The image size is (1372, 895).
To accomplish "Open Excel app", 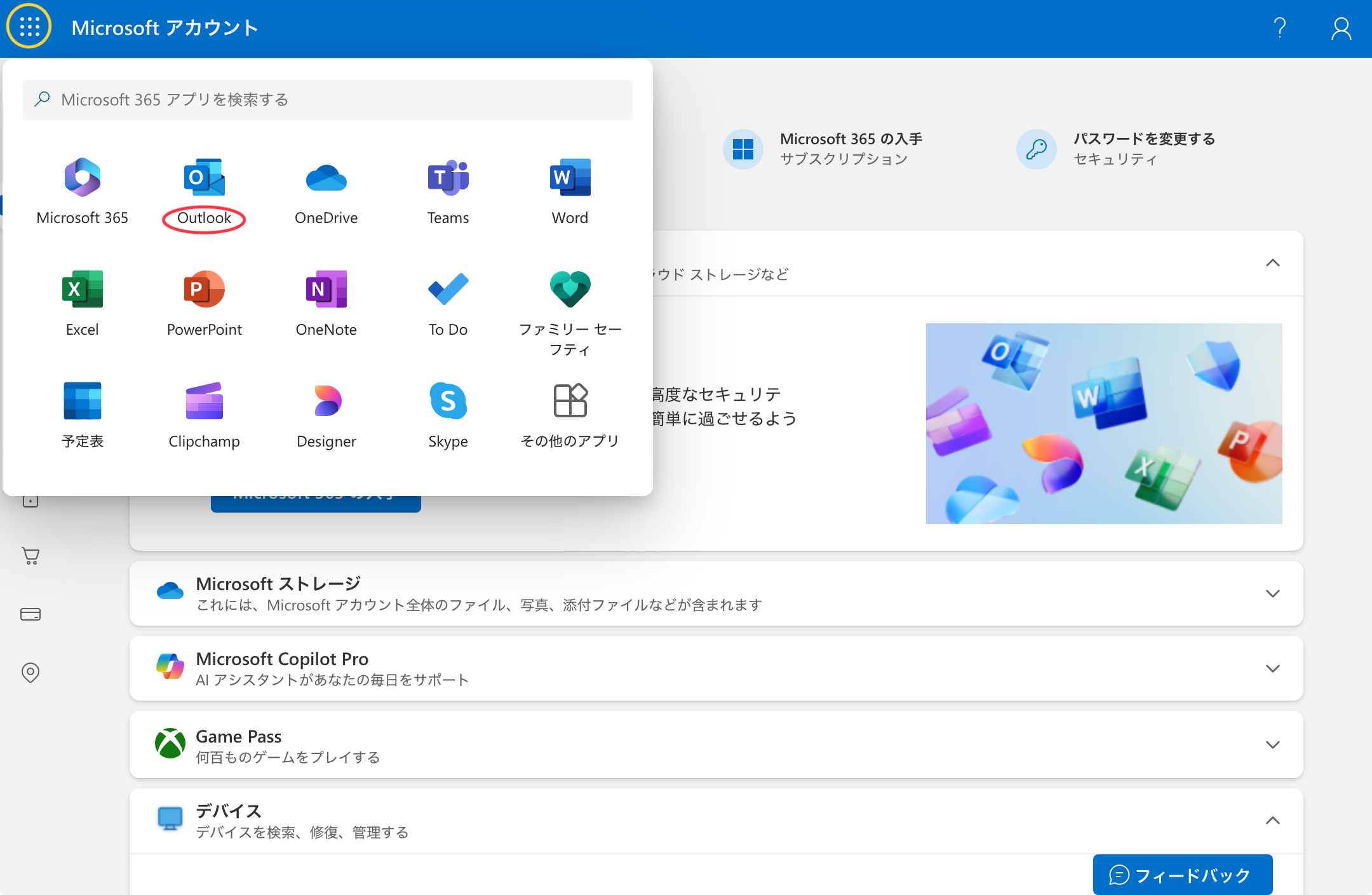I will (83, 303).
